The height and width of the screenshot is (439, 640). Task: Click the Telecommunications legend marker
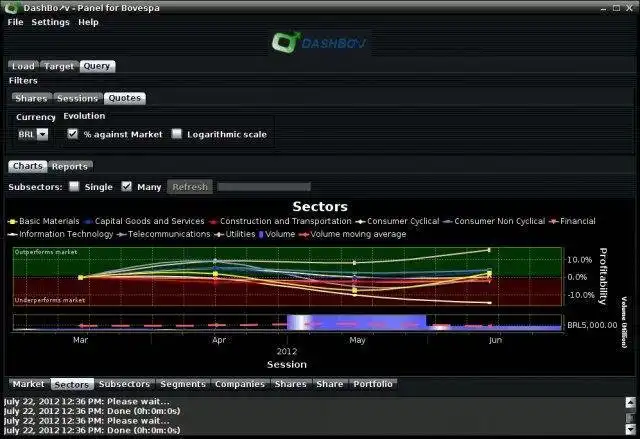(x=121, y=235)
